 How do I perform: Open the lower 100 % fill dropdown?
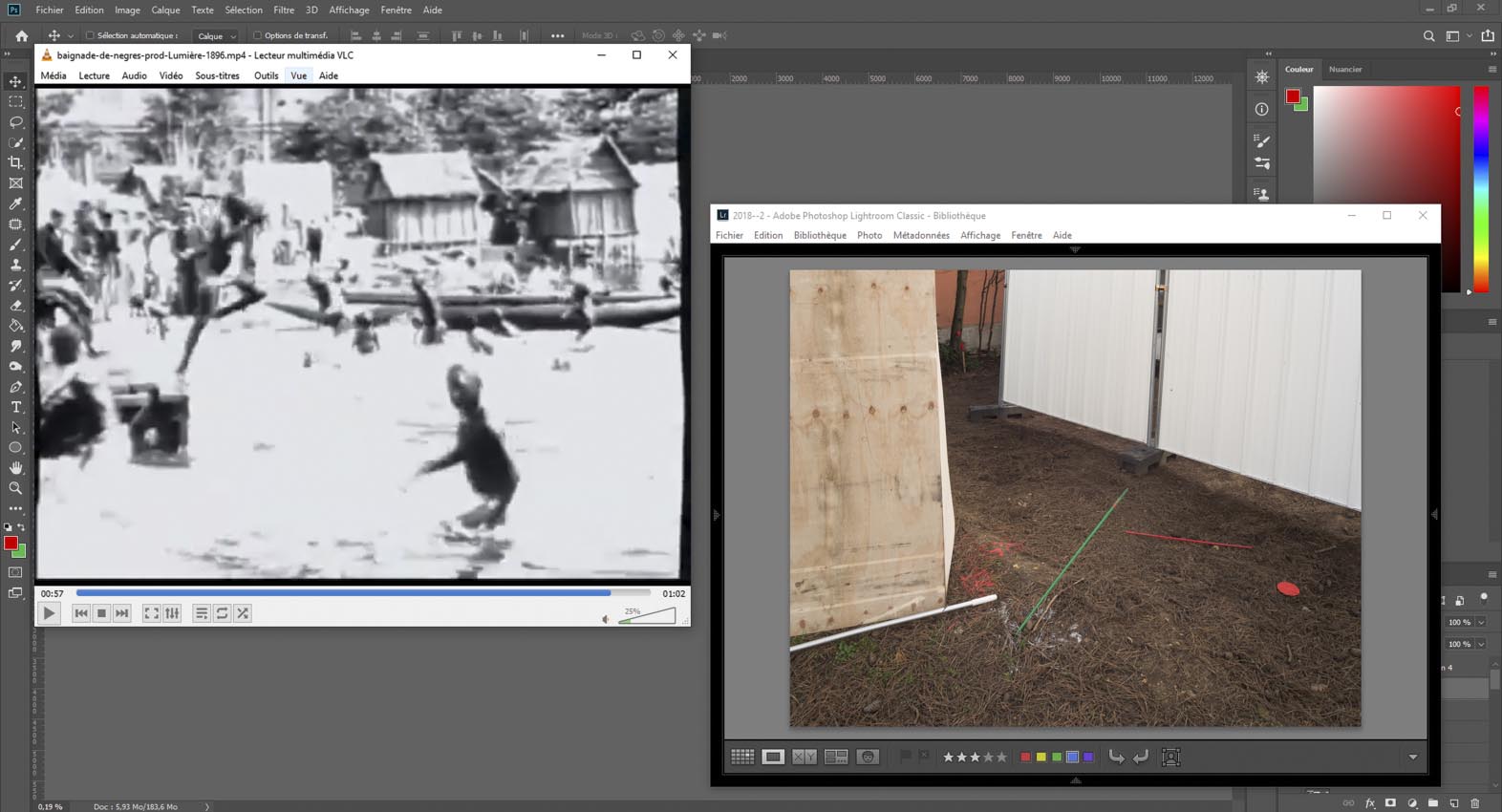[x=1481, y=645]
